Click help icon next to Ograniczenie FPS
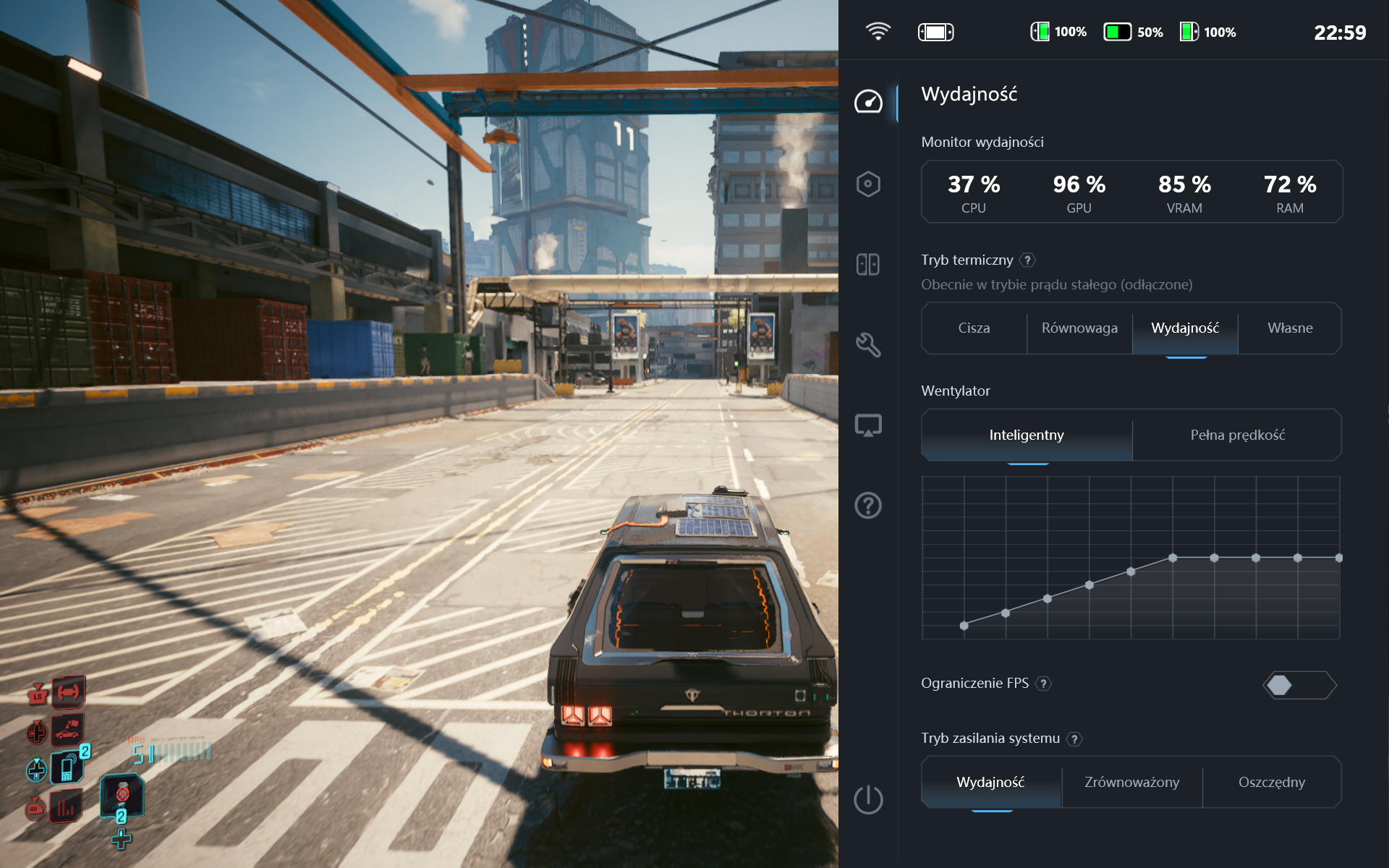Image resolution: width=1389 pixels, height=868 pixels. click(1043, 684)
